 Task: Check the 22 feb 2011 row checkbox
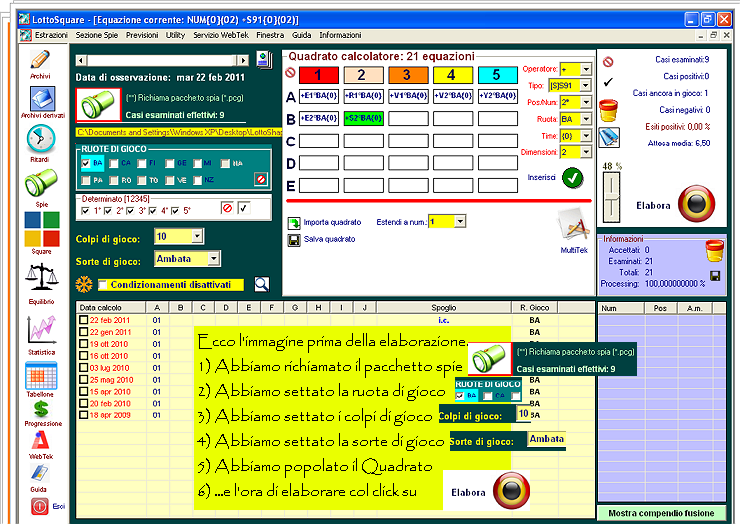pyautogui.click(x=84, y=320)
